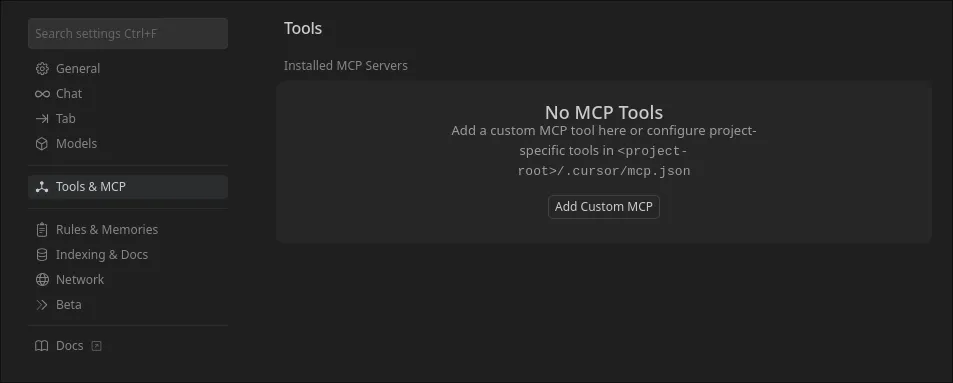Open Rules & Memories settings
Screen dimensions: 953x383
click(x=128, y=230)
